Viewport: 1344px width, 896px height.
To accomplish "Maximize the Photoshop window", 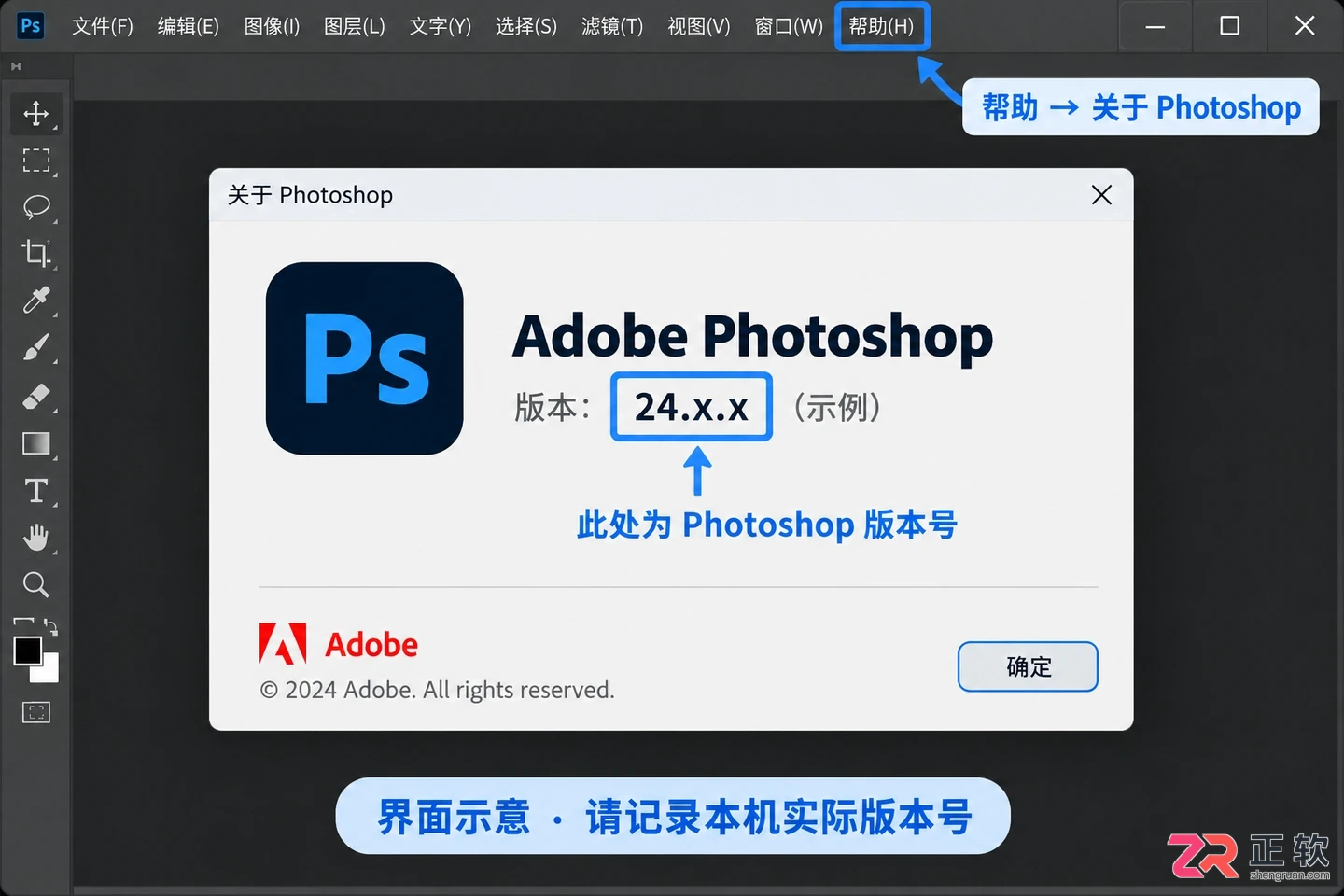I will [x=1230, y=26].
